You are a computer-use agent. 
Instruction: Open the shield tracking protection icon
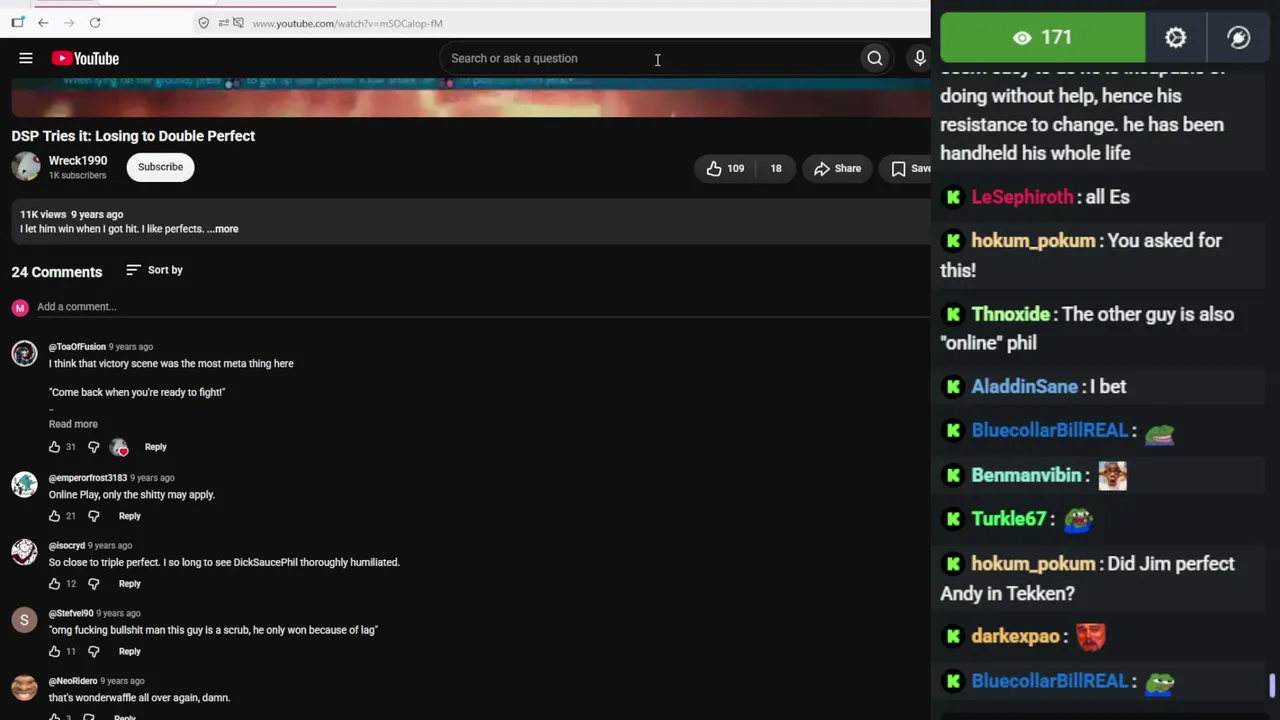(x=204, y=23)
